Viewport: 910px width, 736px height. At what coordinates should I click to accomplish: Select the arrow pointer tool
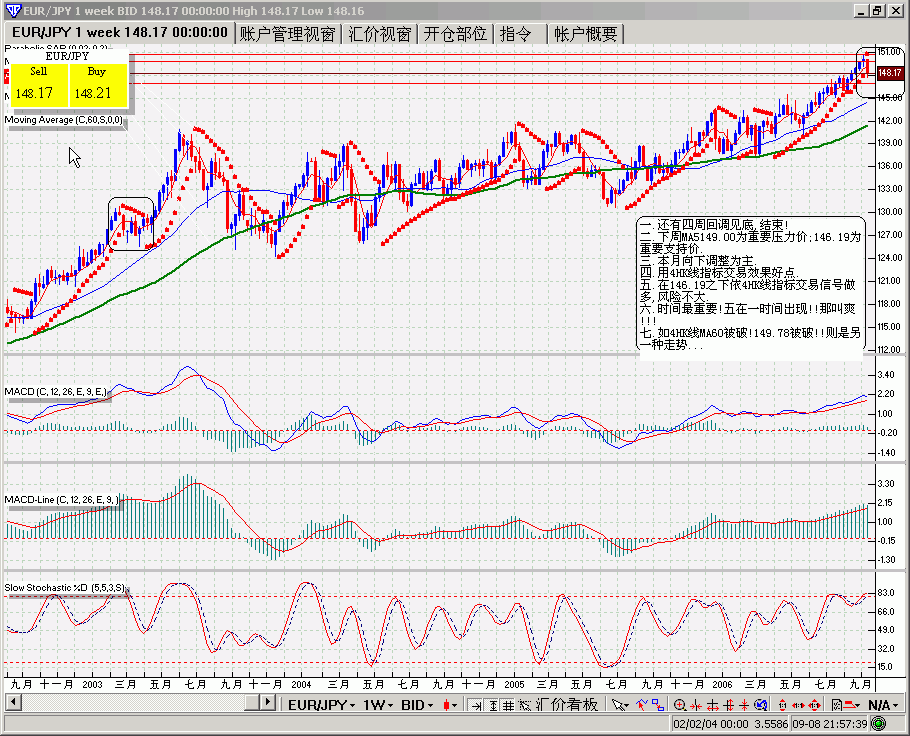point(620,705)
